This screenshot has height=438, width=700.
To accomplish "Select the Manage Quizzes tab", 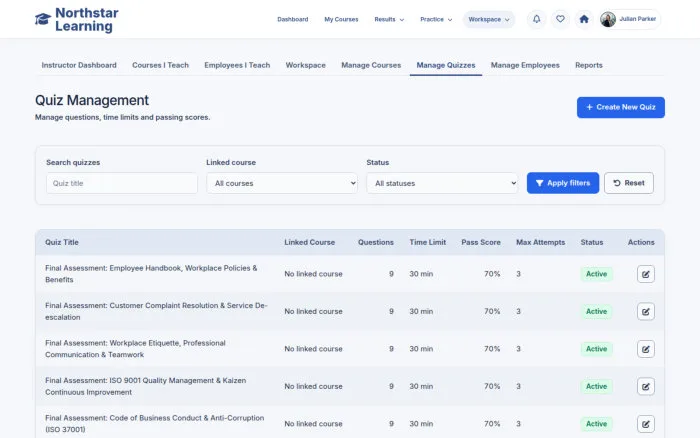I will (x=446, y=65).
